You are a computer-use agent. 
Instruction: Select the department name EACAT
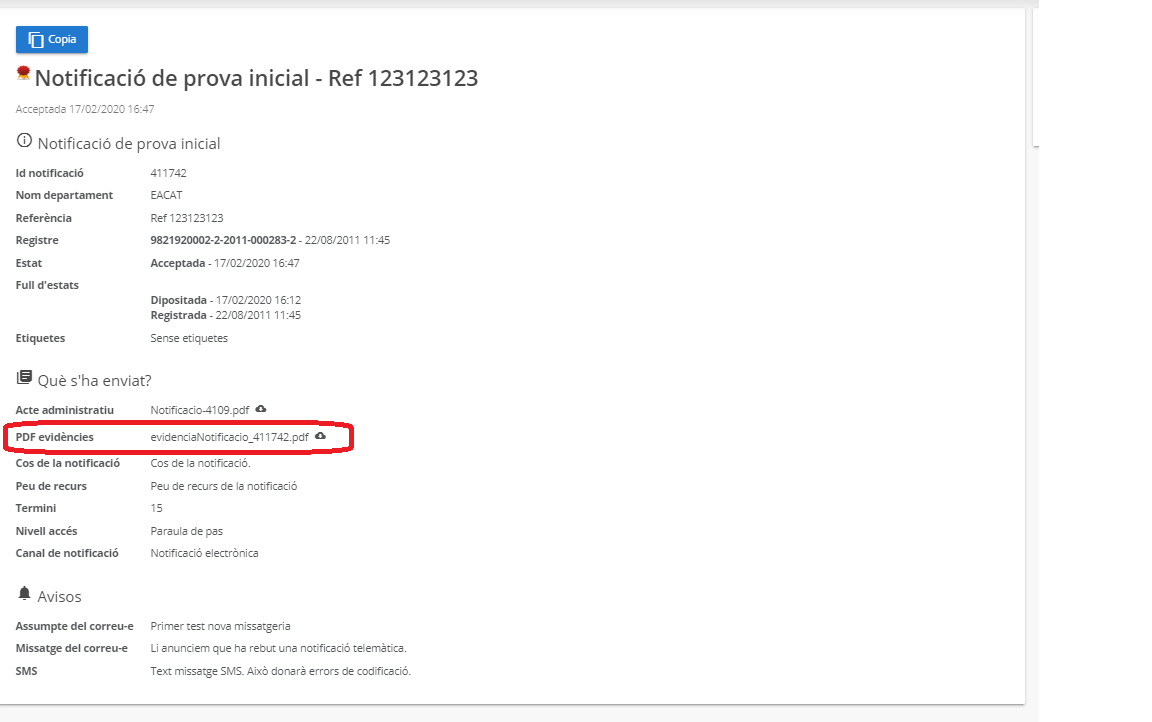(166, 195)
